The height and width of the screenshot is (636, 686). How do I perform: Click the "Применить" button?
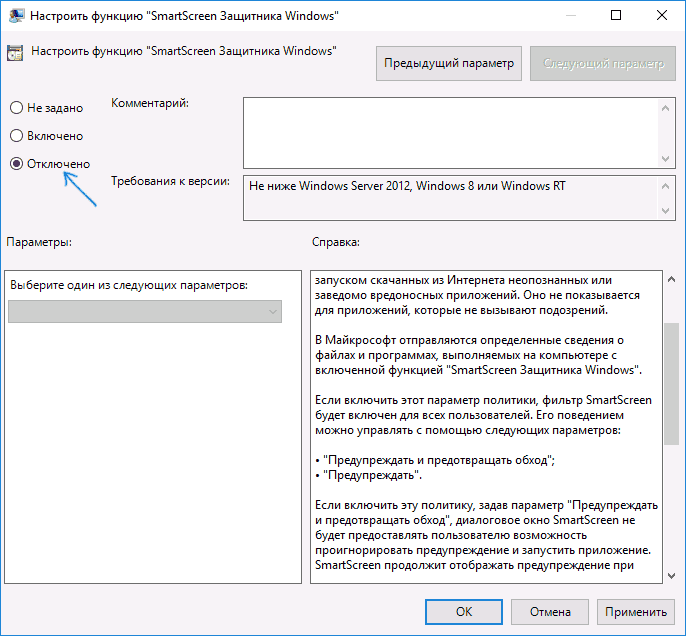(636, 612)
